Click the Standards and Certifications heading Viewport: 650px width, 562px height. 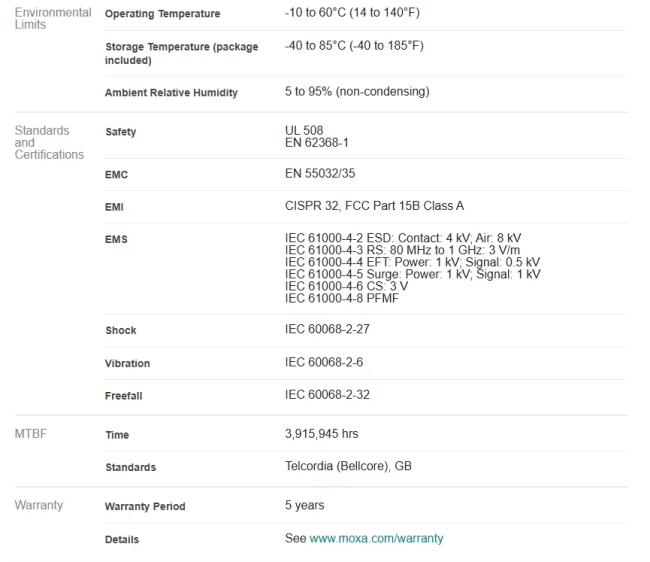click(49, 143)
